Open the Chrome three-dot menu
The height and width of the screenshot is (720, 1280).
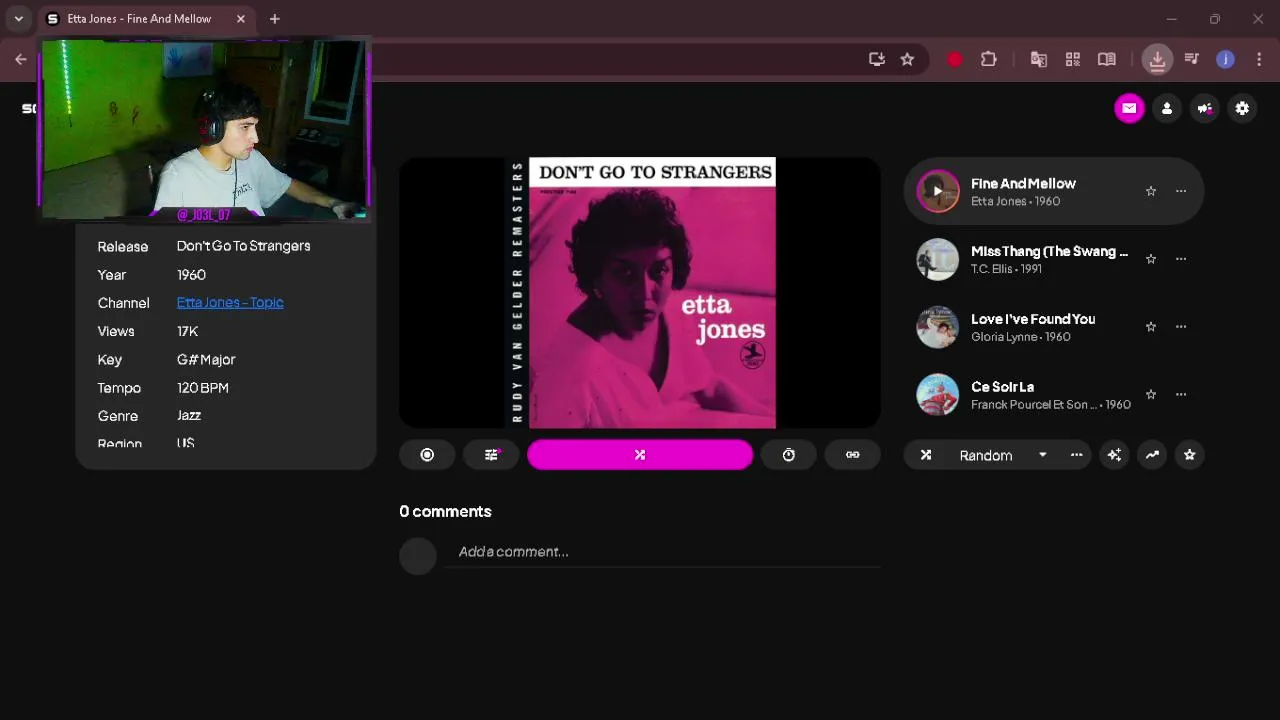click(1259, 59)
